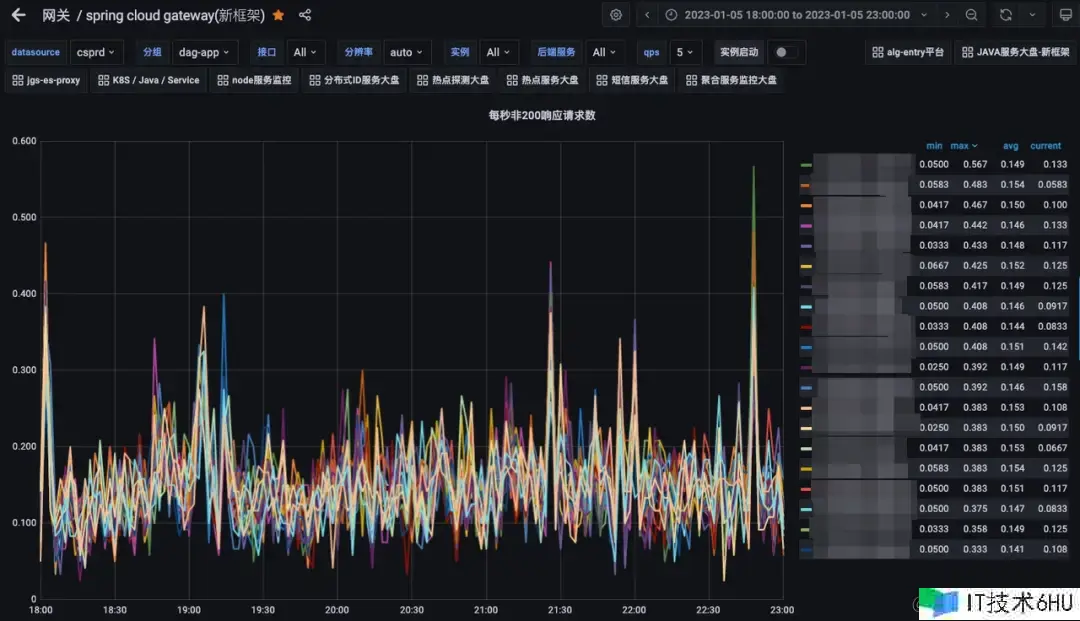Toggle the 实例启动 switch
Viewport: 1080px width, 621px height.
[x=786, y=52]
